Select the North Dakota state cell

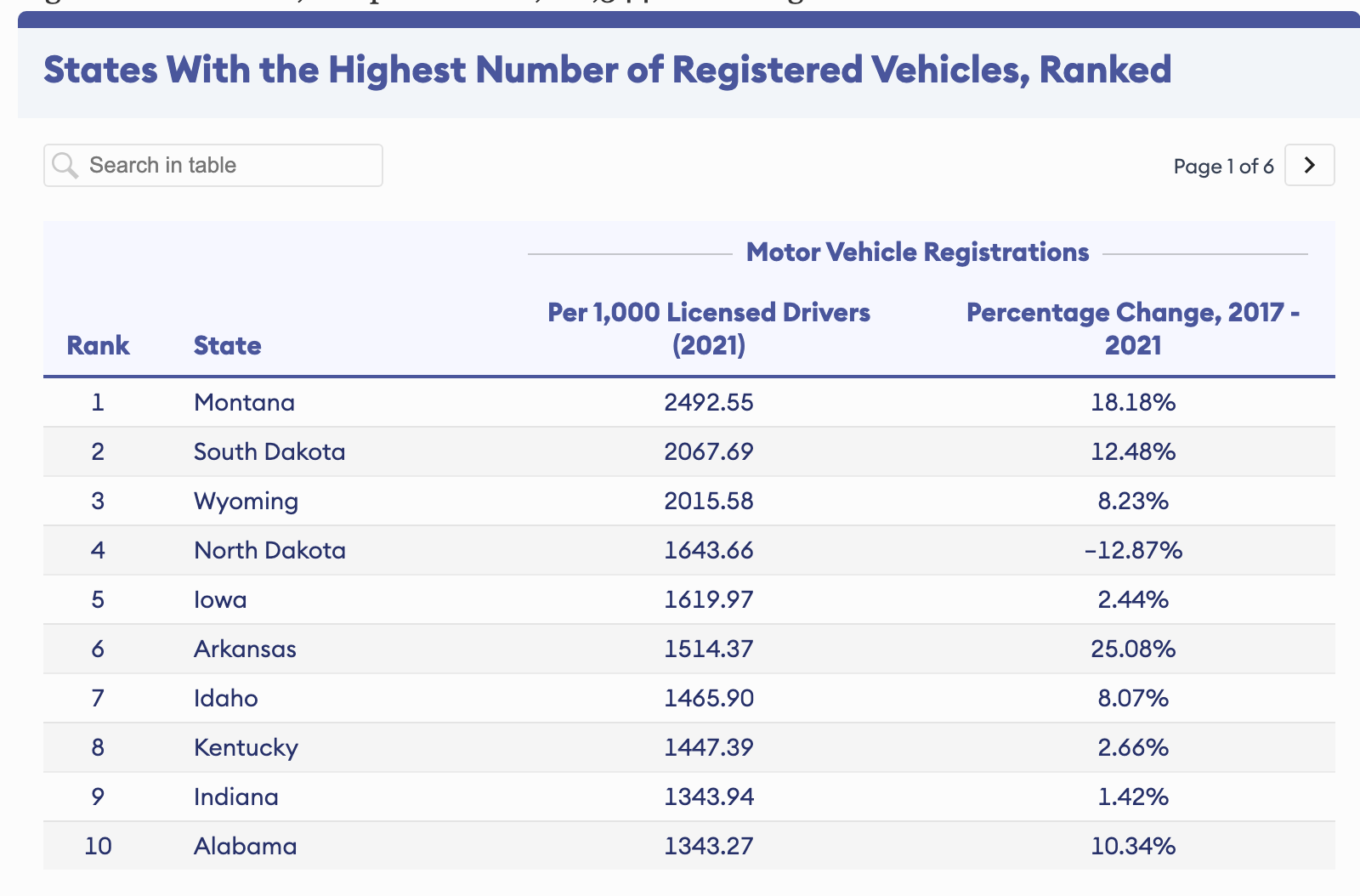(269, 550)
